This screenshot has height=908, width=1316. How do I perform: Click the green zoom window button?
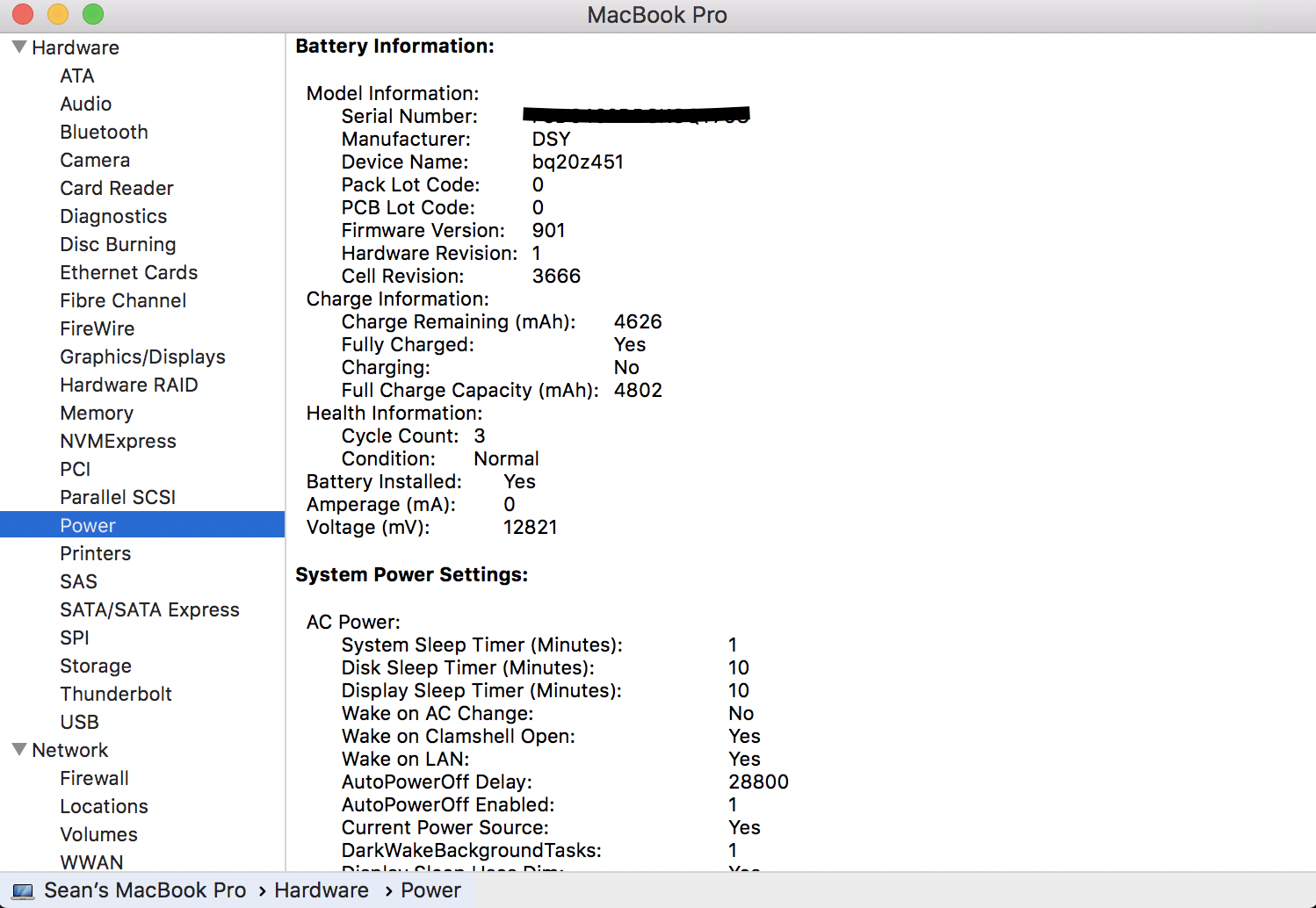[x=92, y=14]
